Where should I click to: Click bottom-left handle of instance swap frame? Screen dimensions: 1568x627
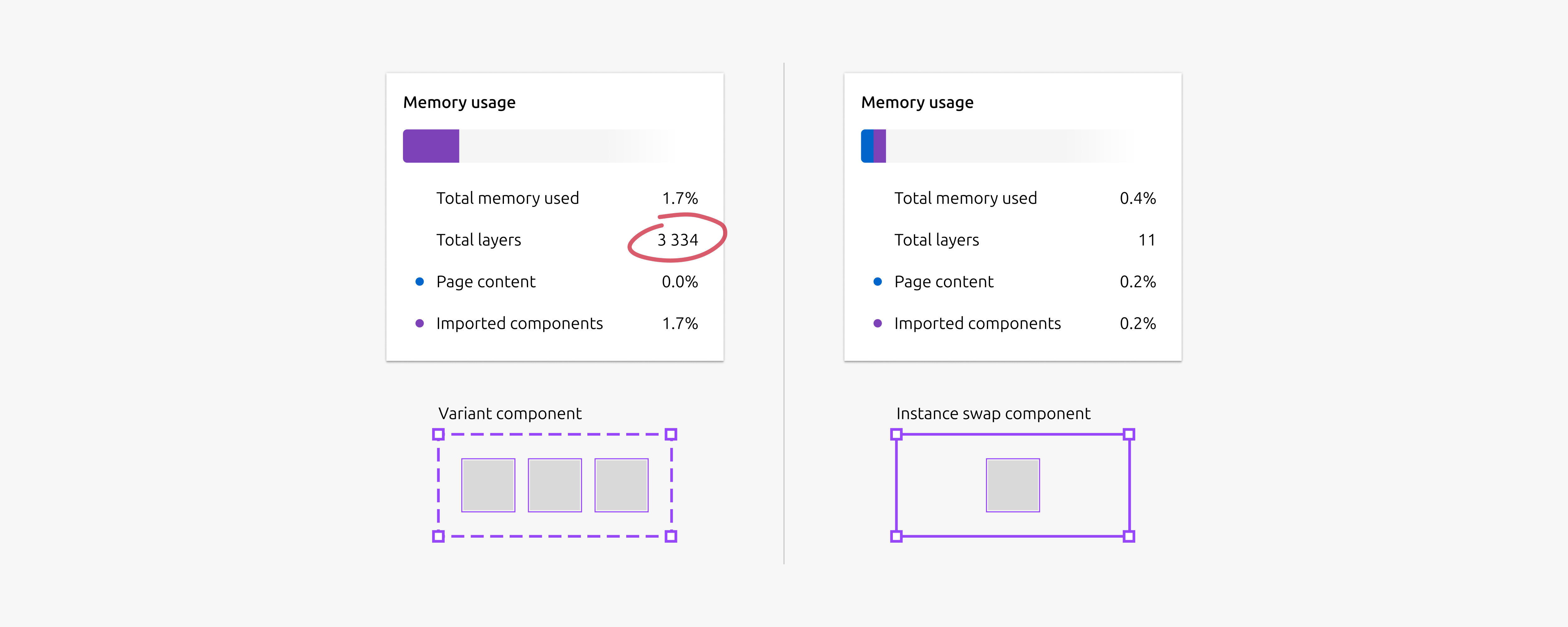pos(896,536)
